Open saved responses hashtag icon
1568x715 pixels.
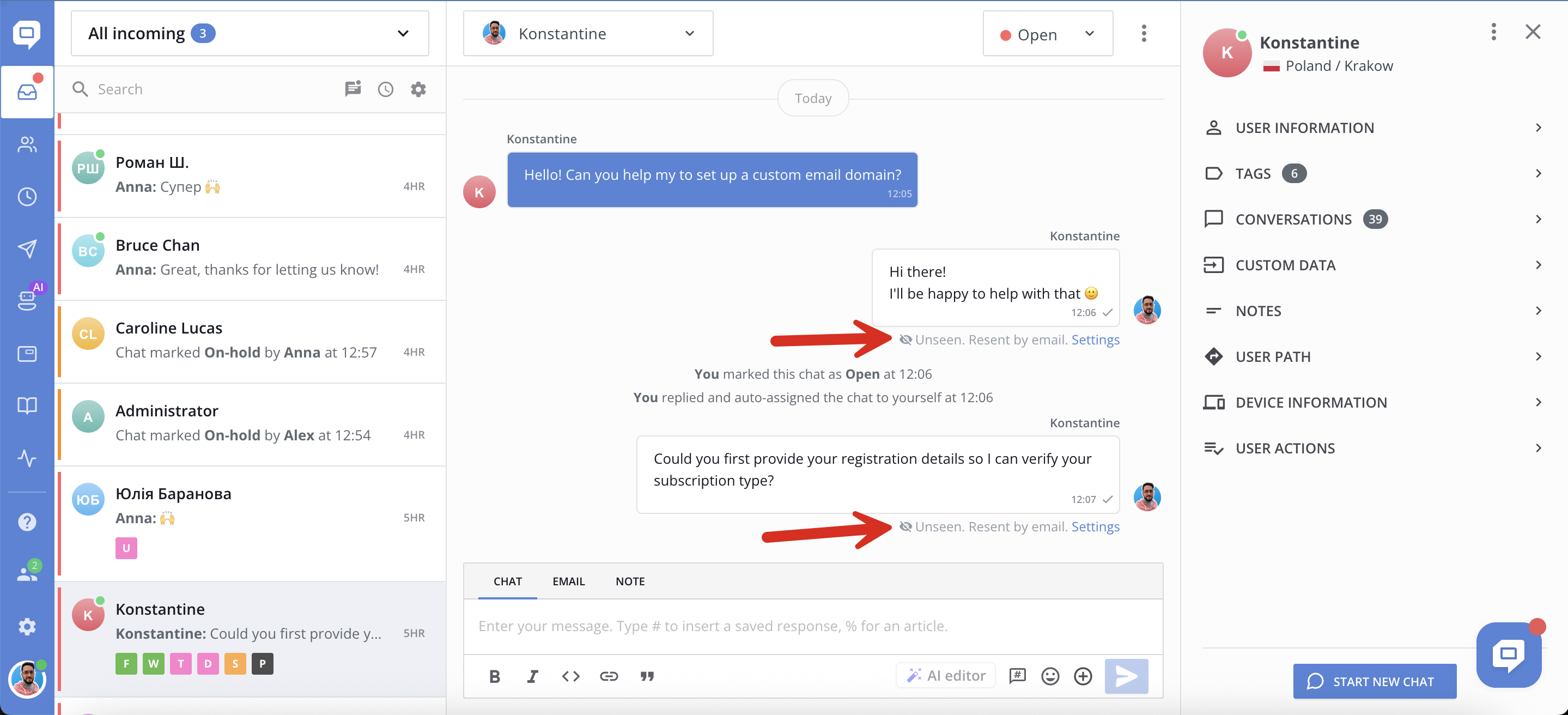1018,676
